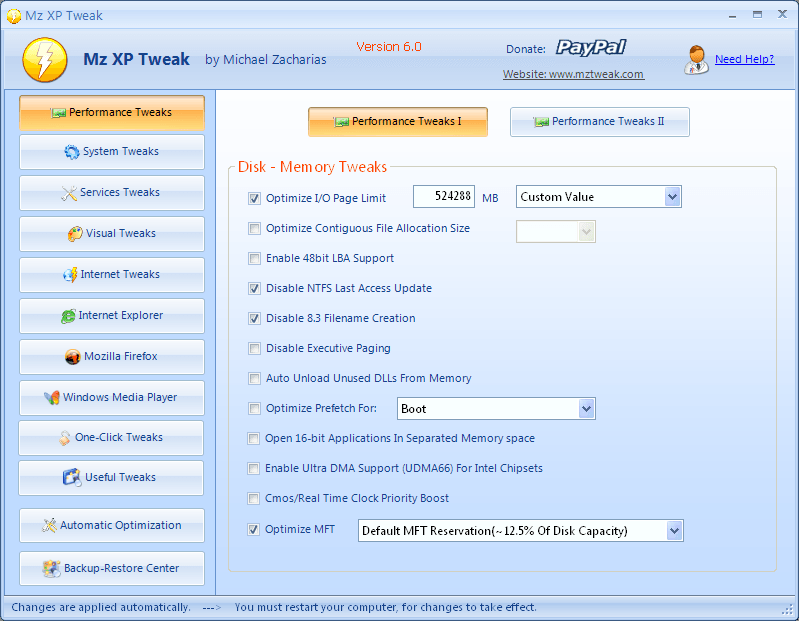Click the Performance Tweaks II tab icon
Screen dimensions: 799x621
(x=541, y=122)
